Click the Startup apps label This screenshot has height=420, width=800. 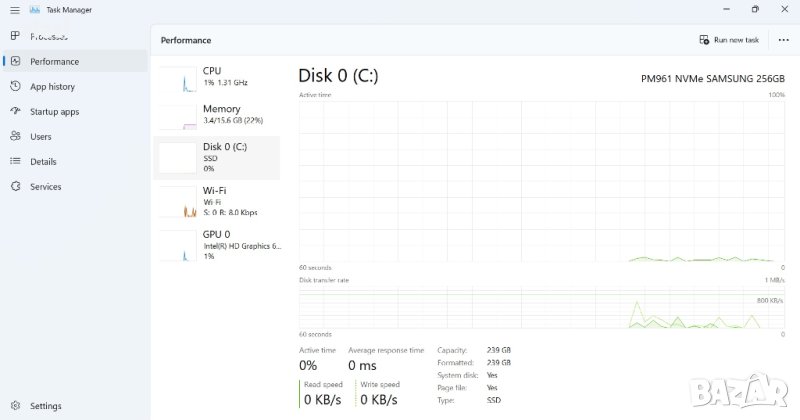[x=54, y=111]
